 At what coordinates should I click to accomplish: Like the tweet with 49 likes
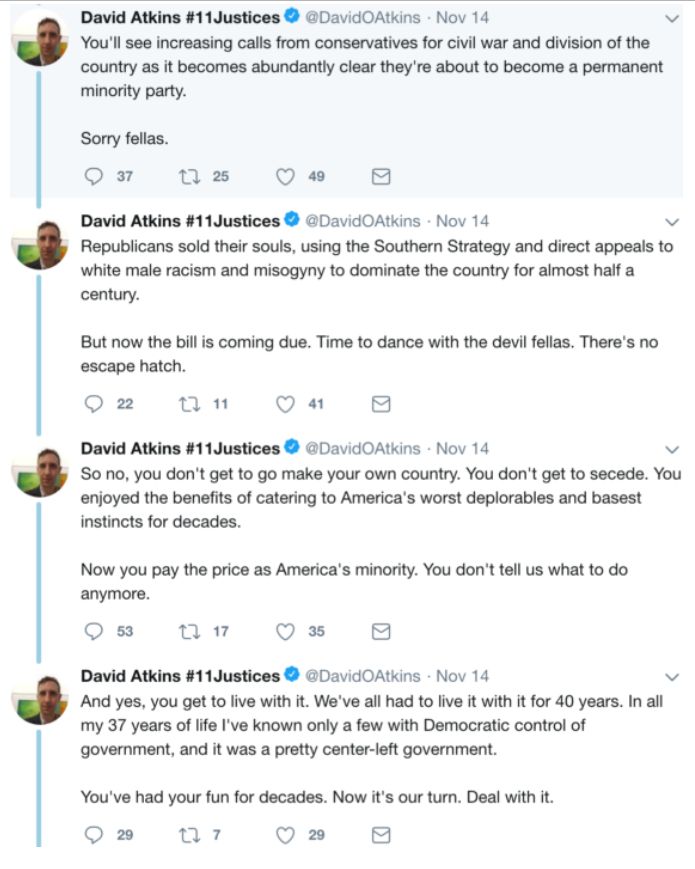click(x=285, y=176)
